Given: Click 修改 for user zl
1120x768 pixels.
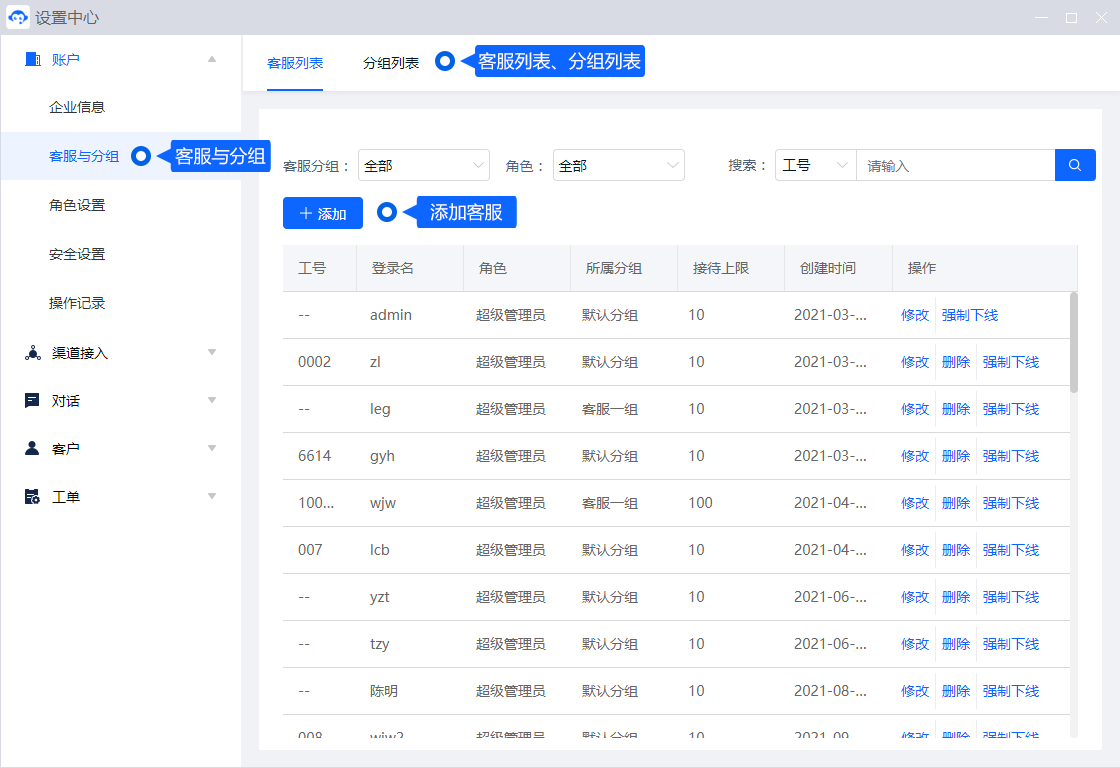Looking at the screenshot, I should coord(915,362).
